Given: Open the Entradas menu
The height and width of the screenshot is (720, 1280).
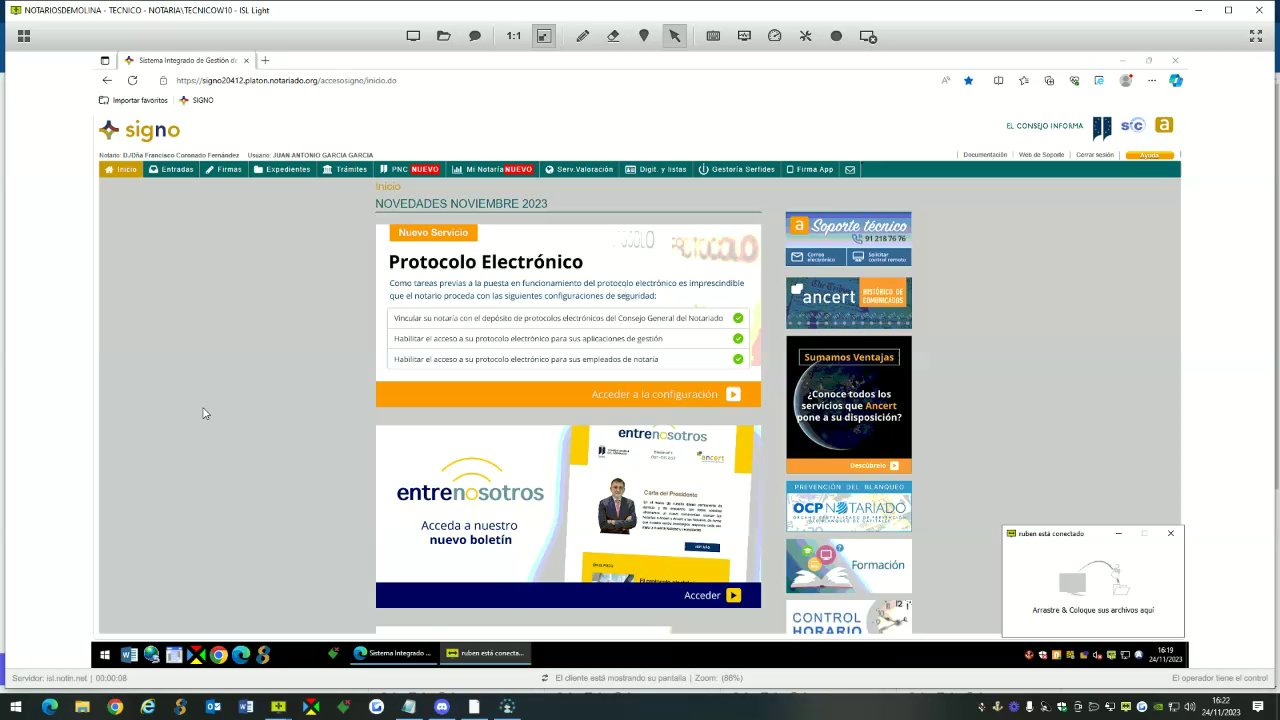Looking at the screenshot, I should tap(171, 170).
